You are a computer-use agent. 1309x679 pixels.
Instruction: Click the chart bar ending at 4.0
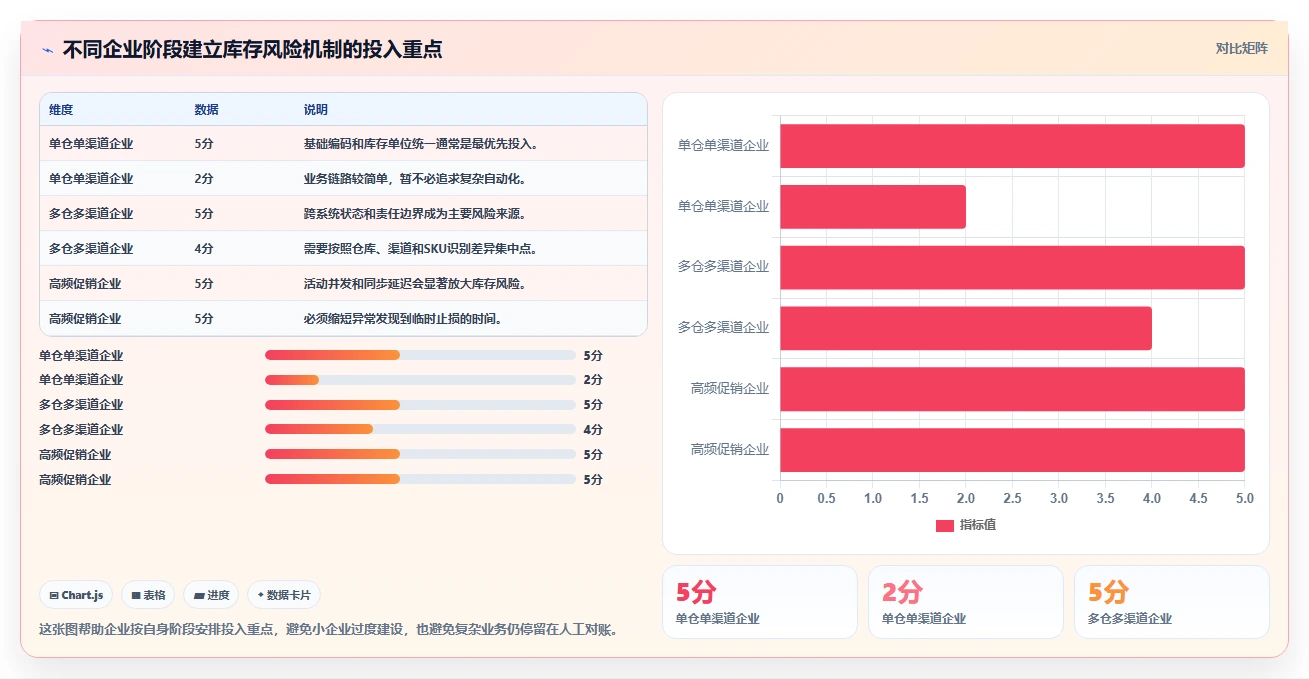pyautogui.click(x=966, y=328)
